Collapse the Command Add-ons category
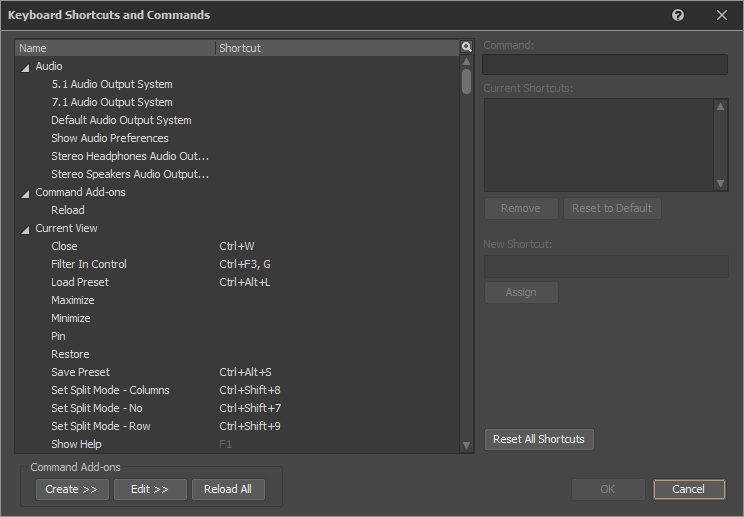Screen dimensions: 744x517 [x=25, y=193]
